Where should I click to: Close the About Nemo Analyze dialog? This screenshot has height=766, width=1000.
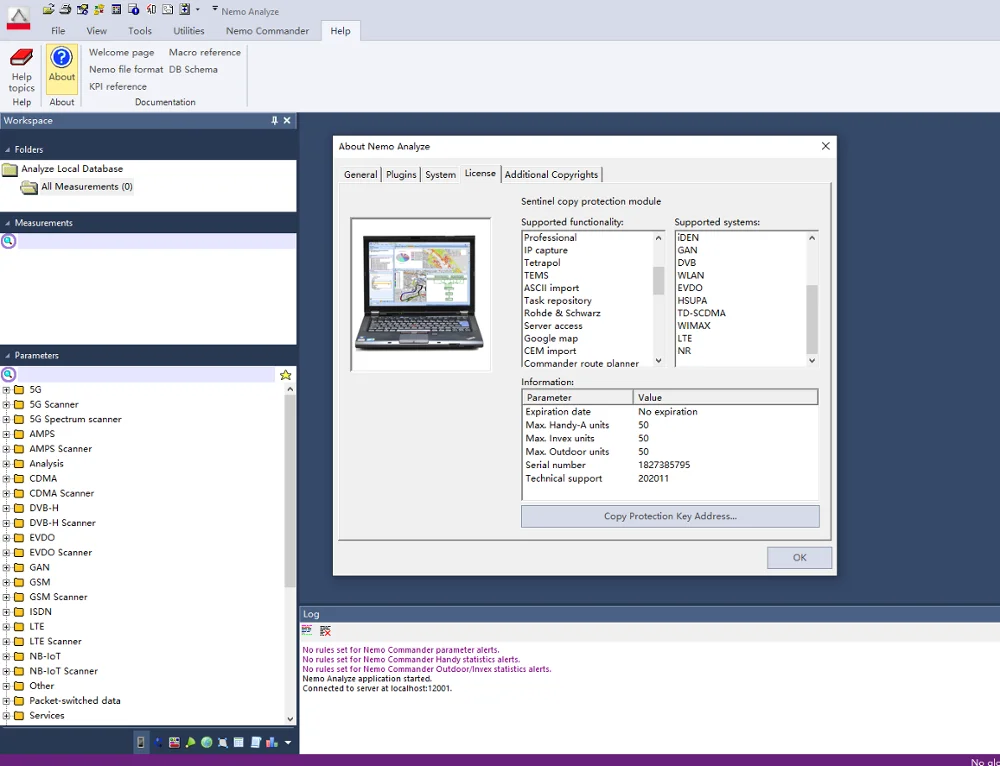pyautogui.click(x=825, y=146)
